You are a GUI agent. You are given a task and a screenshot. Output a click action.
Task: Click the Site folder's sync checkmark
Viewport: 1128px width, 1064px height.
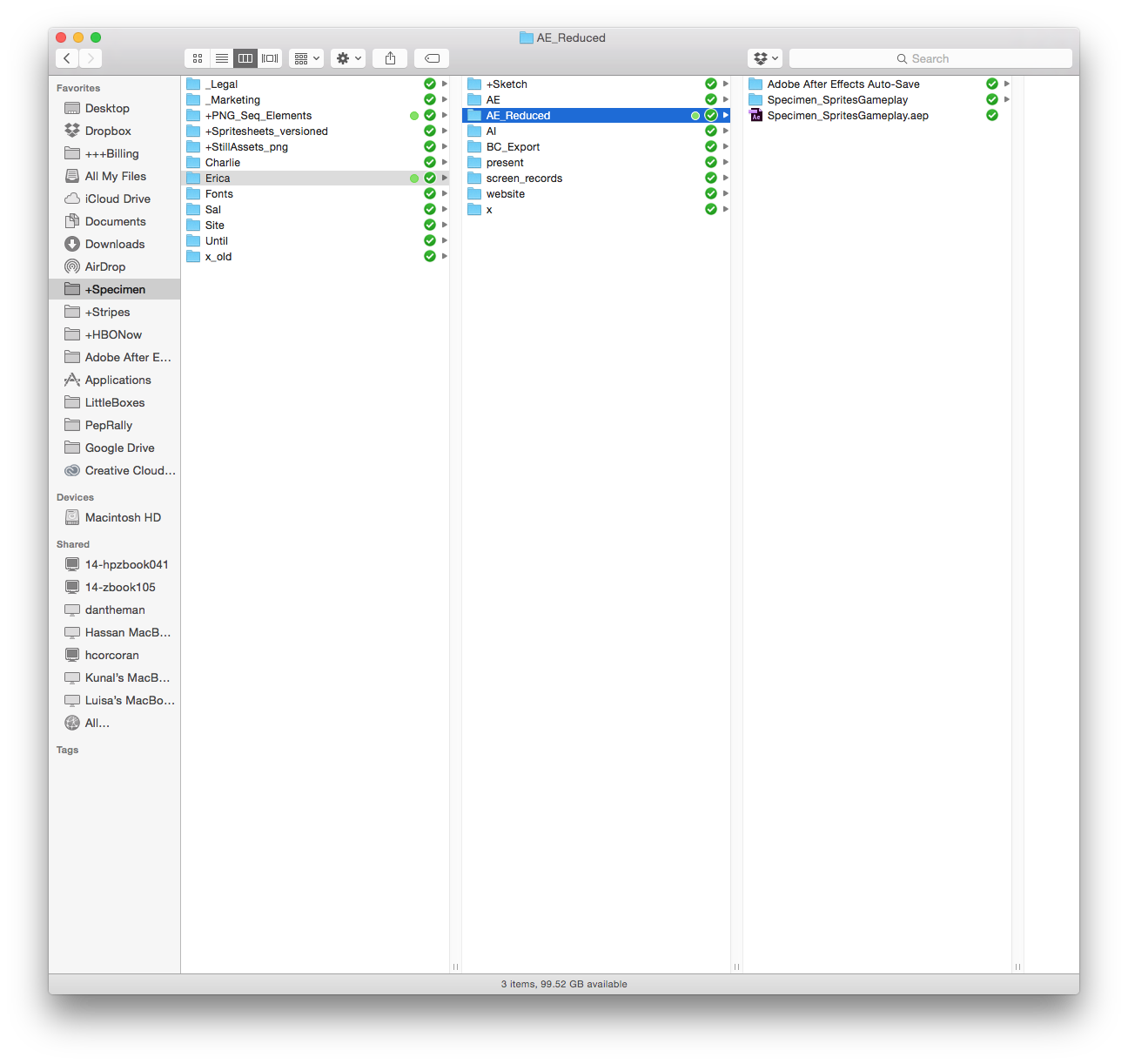coord(430,226)
